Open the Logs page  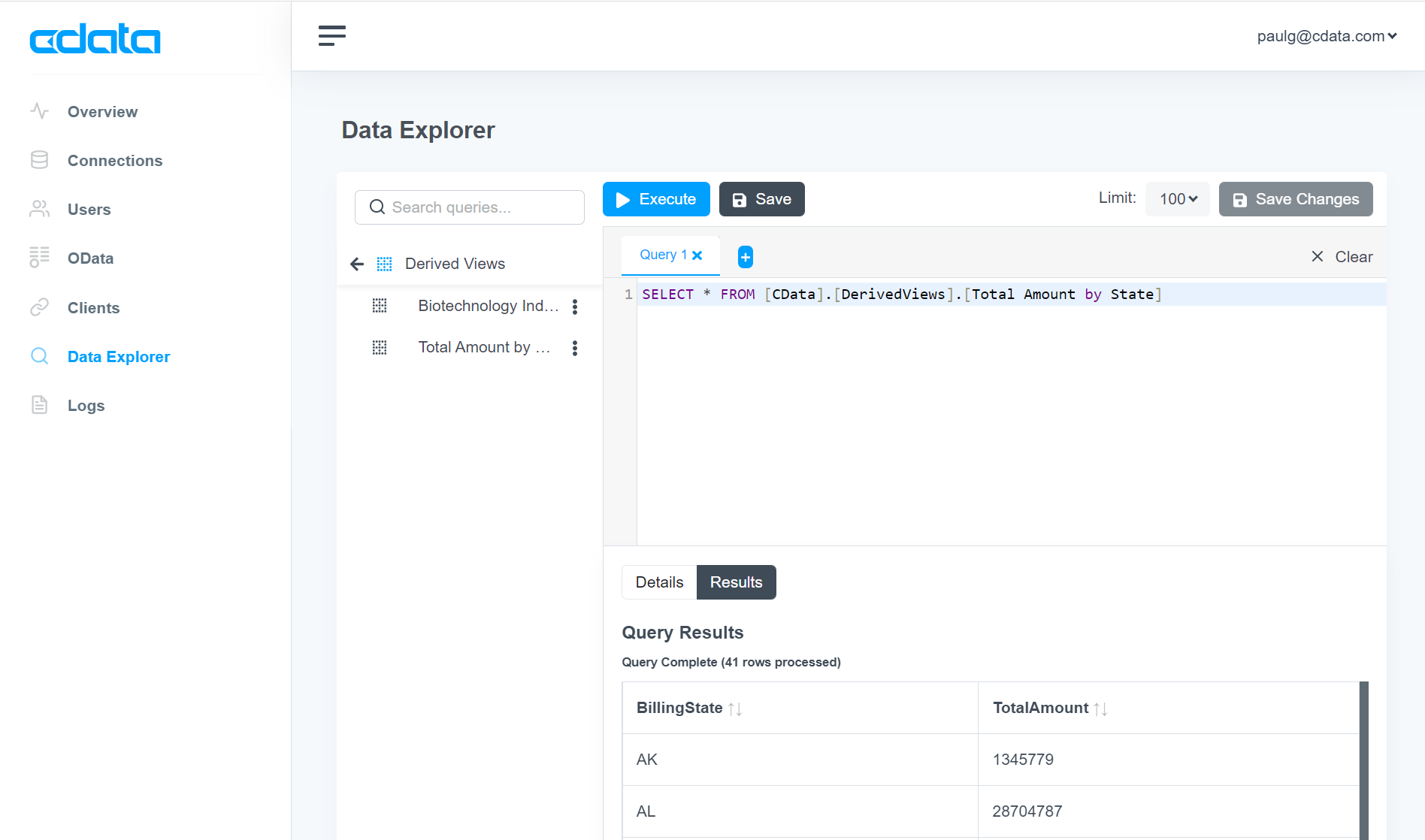(86, 406)
